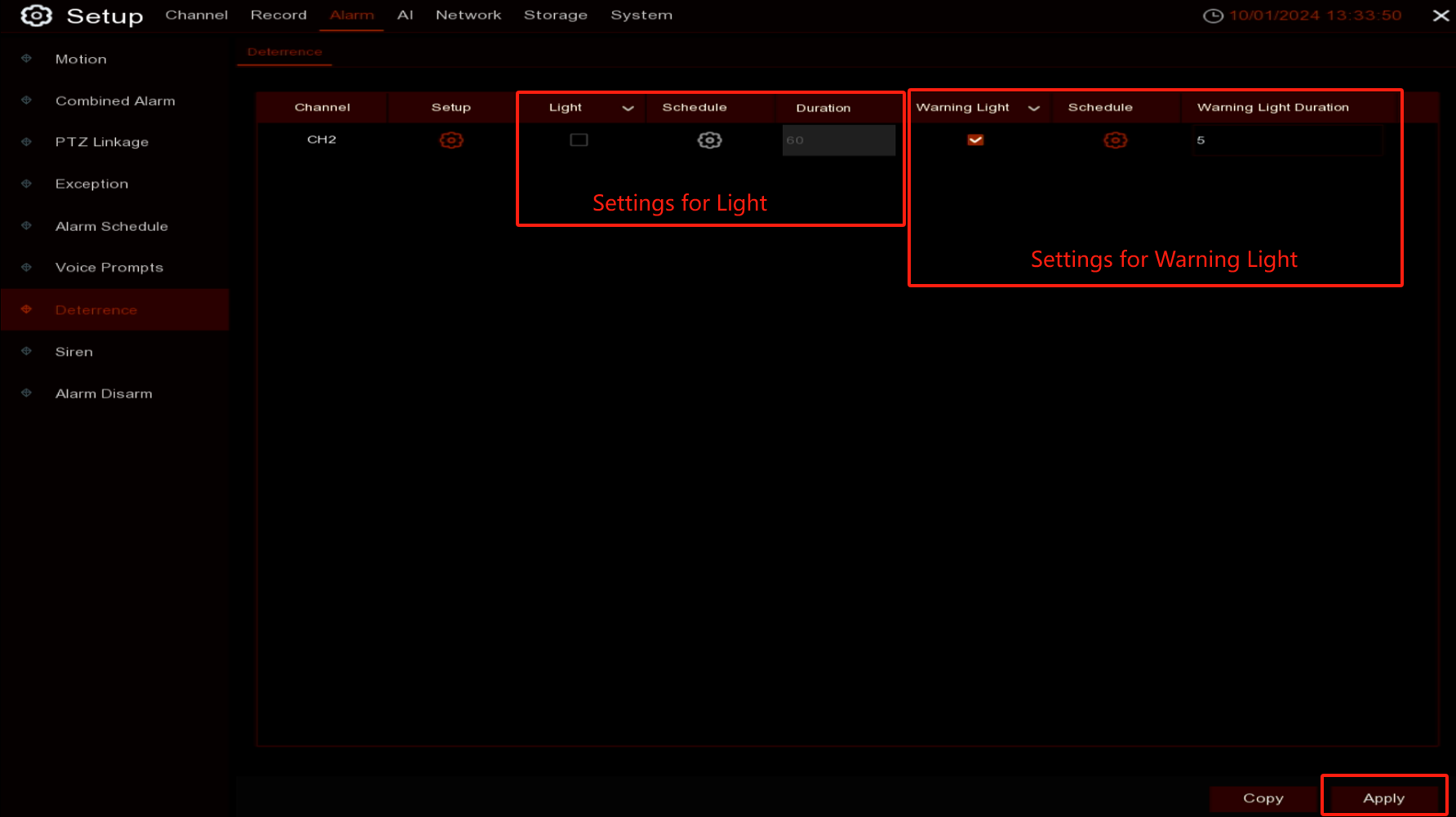Open PTZ Linkage in sidebar
The height and width of the screenshot is (817, 1456).
click(102, 142)
